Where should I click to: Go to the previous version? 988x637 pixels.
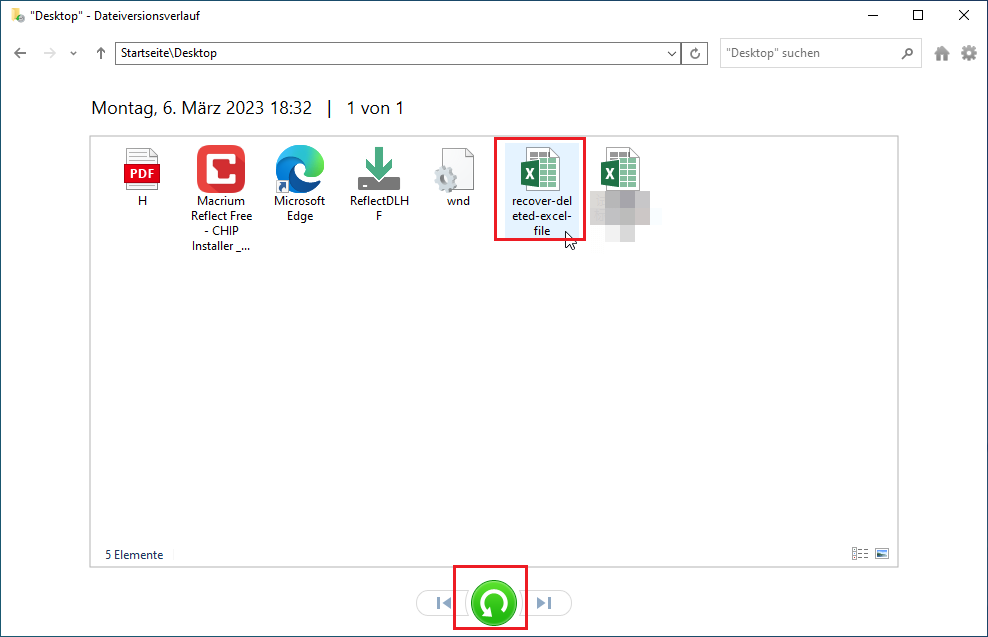[x=443, y=603]
